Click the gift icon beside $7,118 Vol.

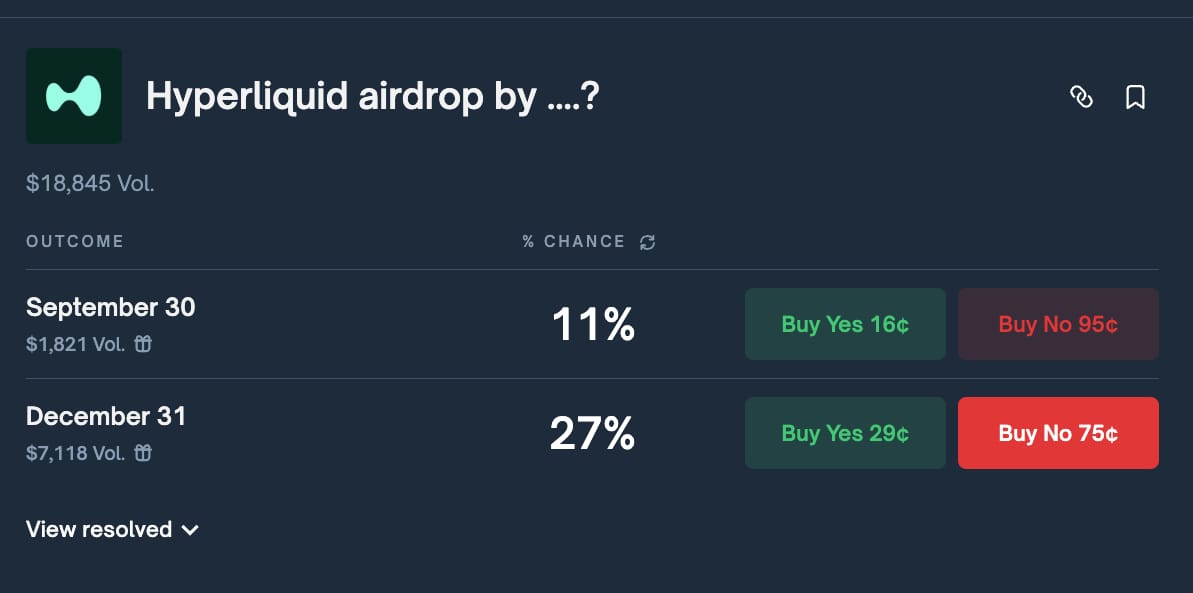point(143,453)
